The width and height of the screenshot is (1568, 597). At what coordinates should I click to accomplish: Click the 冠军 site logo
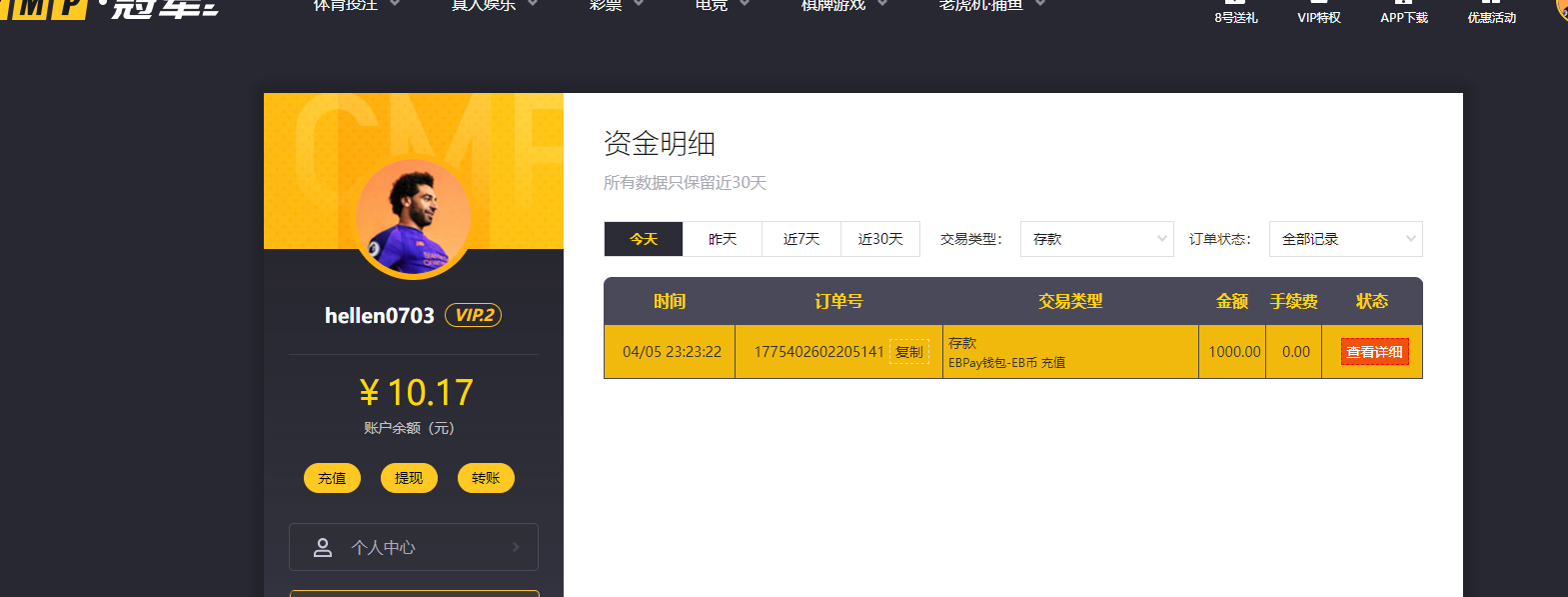click(109, 9)
